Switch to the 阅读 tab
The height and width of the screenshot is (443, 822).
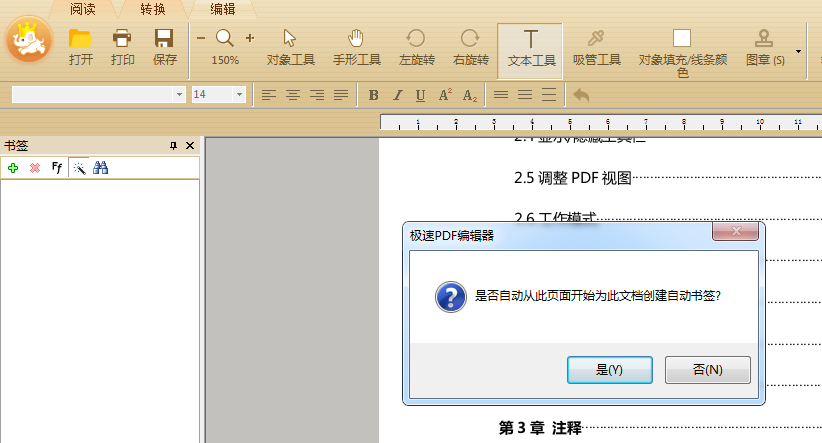(83, 9)
